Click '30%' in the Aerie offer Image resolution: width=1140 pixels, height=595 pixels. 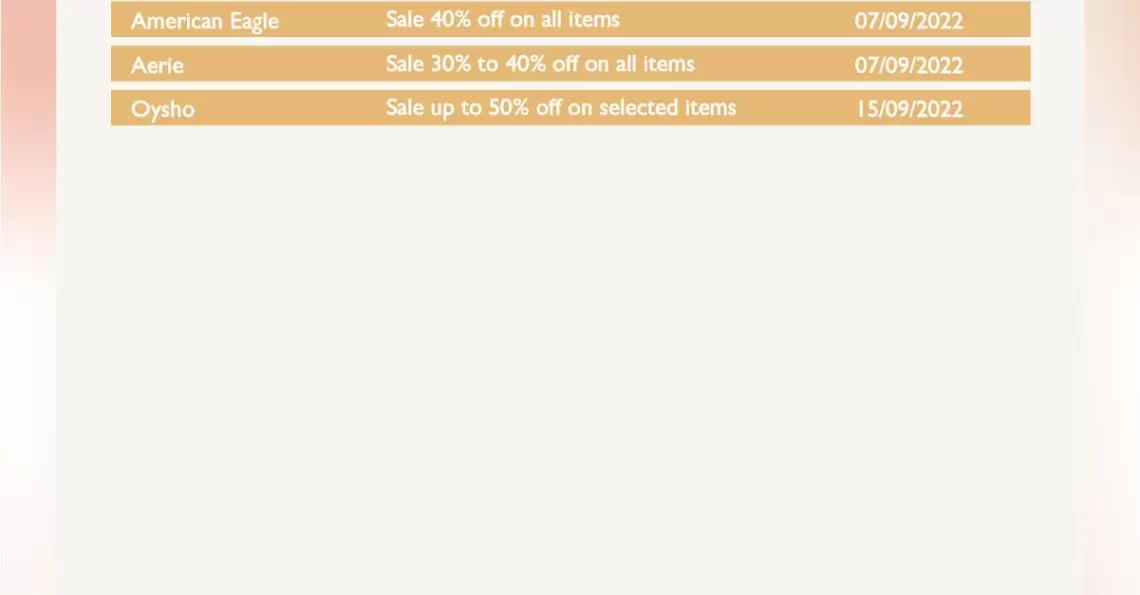pyautogui.click(x=451, y=64)
